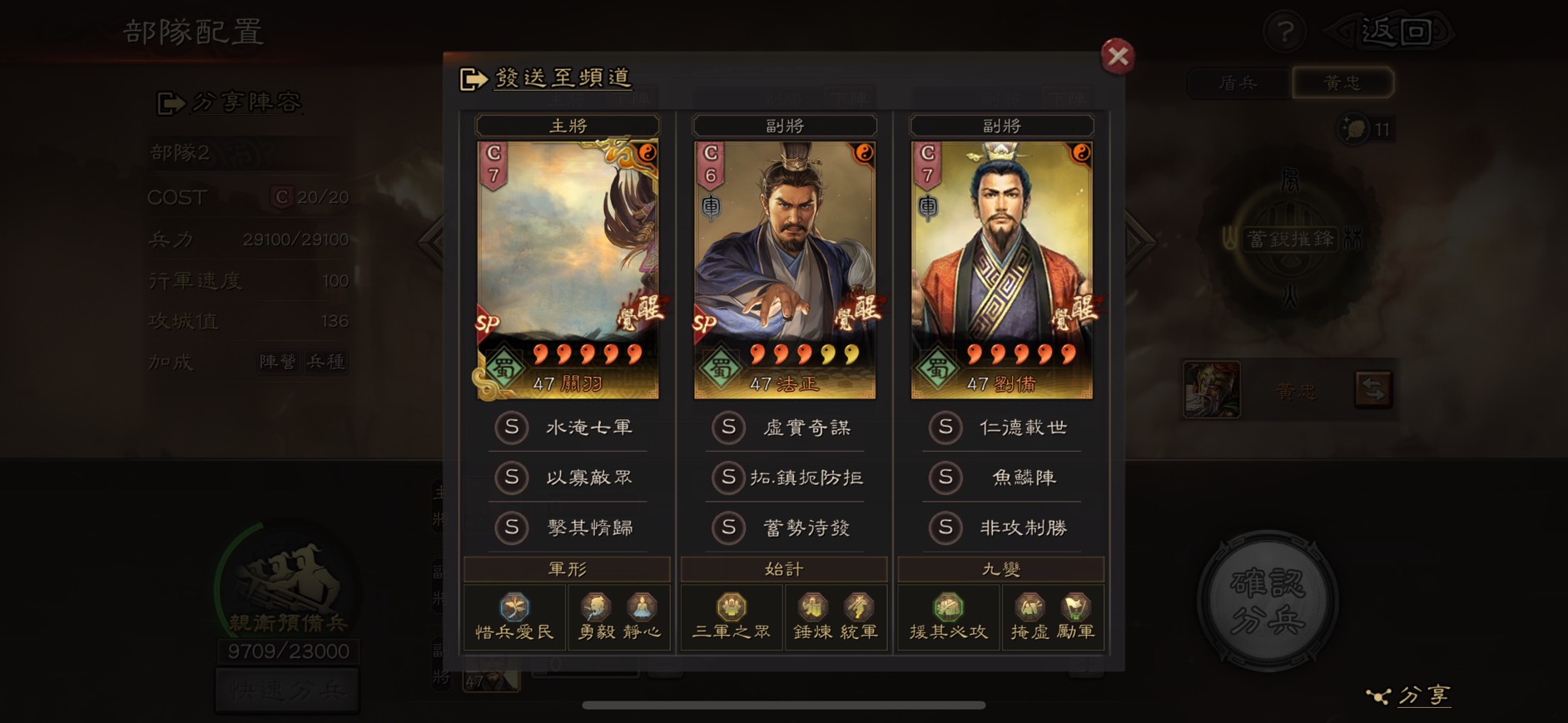
Task: Tap the 勵軍 art of war icon
Action: point(1075,617)
